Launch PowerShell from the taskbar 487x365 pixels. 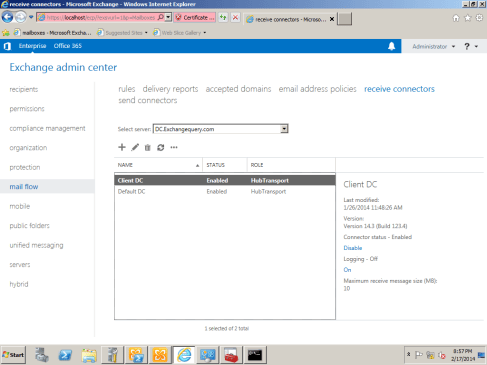pyautogui.click(x=65, y=355)
